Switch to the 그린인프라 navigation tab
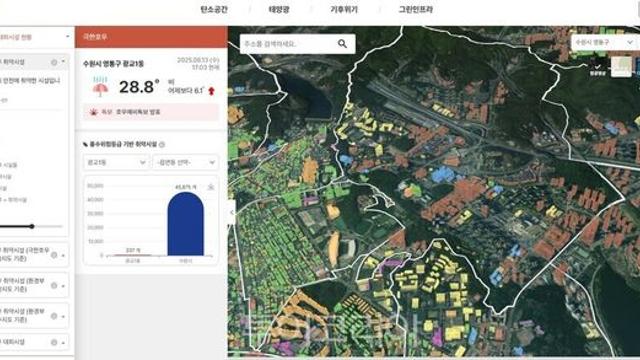Image resolution: width=640 pixels, height=360 pixels. [416, 9]
